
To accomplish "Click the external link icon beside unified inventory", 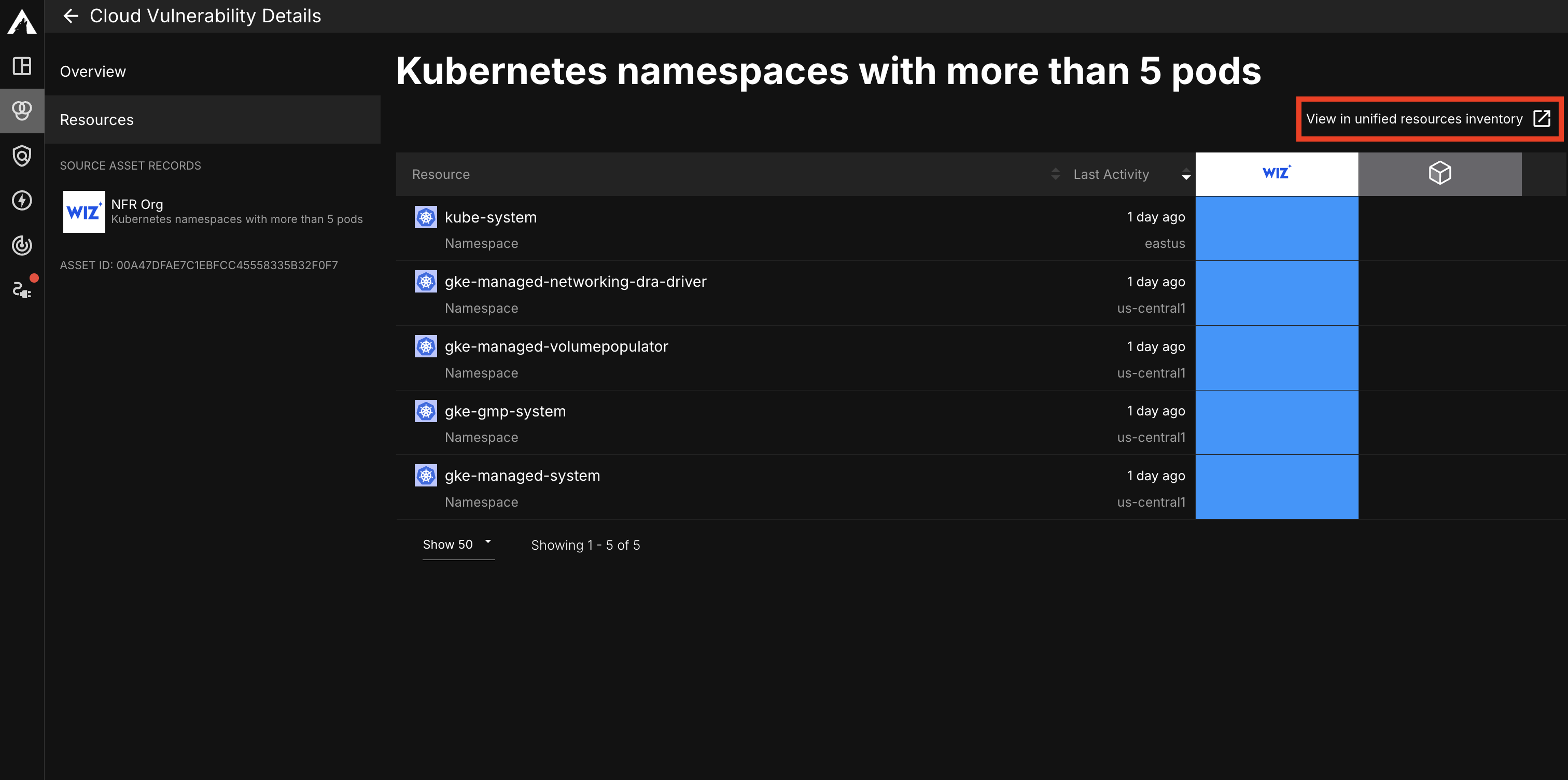I will (x=1541, y=118).
